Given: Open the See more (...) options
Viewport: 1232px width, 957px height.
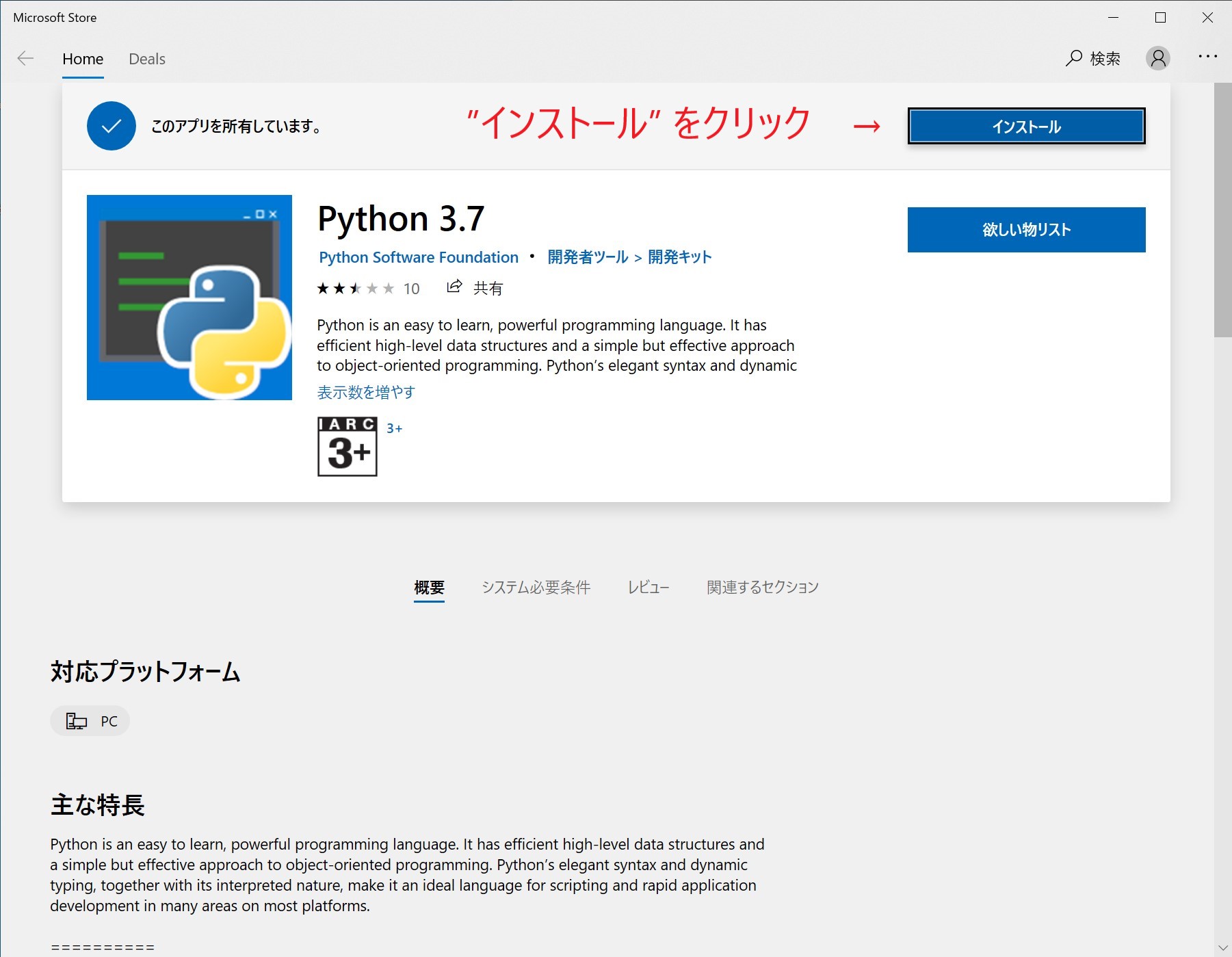Looking at the screenshot, I should (1207, 55).
